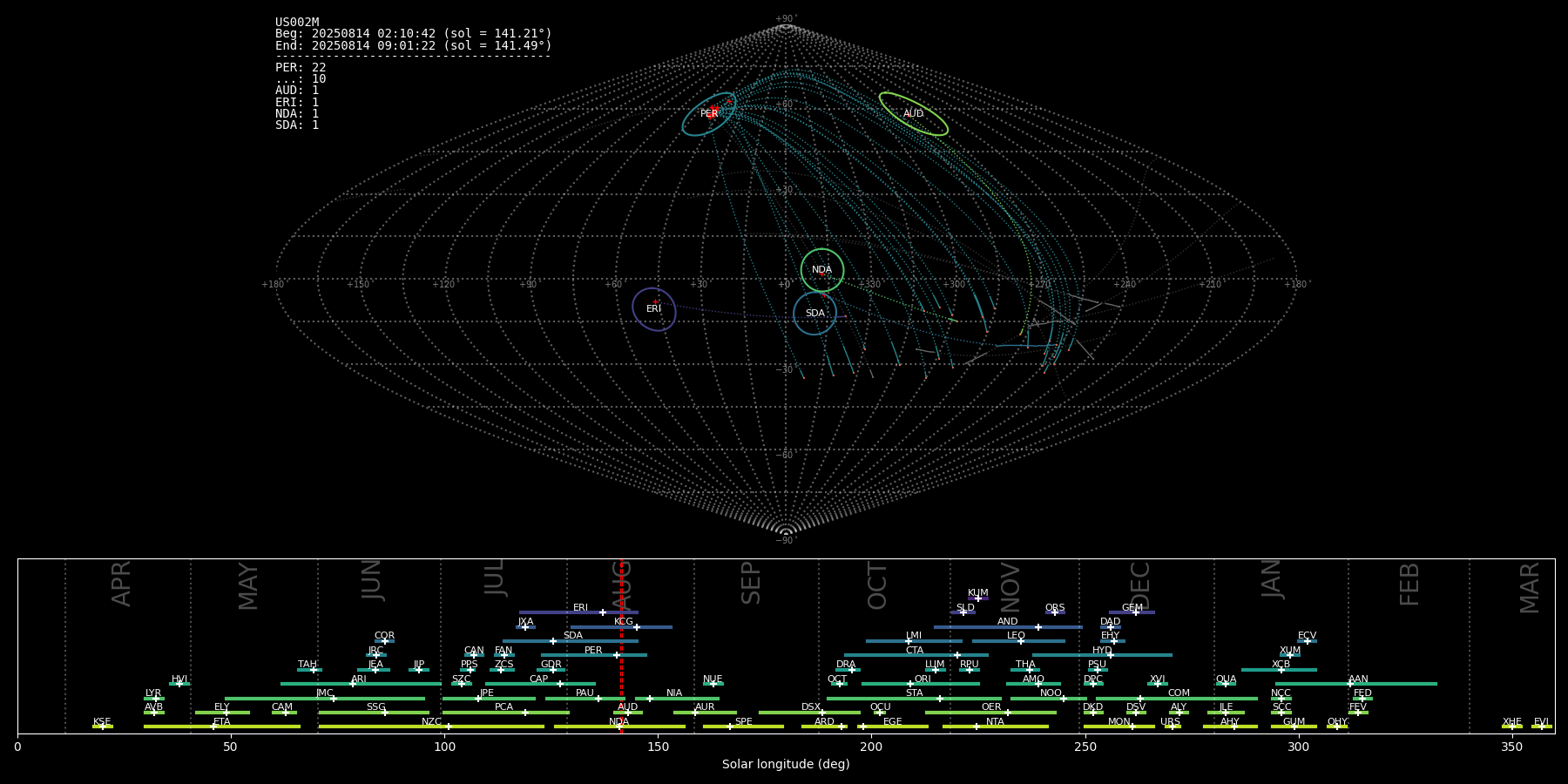Click the SEP month label
Viewport: 1568px width, 784px height.
coord(751,583)
